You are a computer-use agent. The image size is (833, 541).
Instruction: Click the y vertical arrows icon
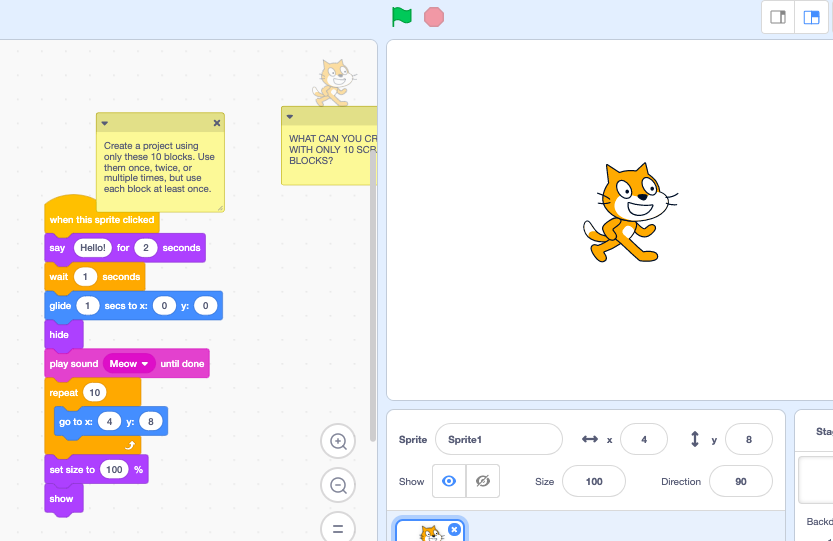click(694, 439)
